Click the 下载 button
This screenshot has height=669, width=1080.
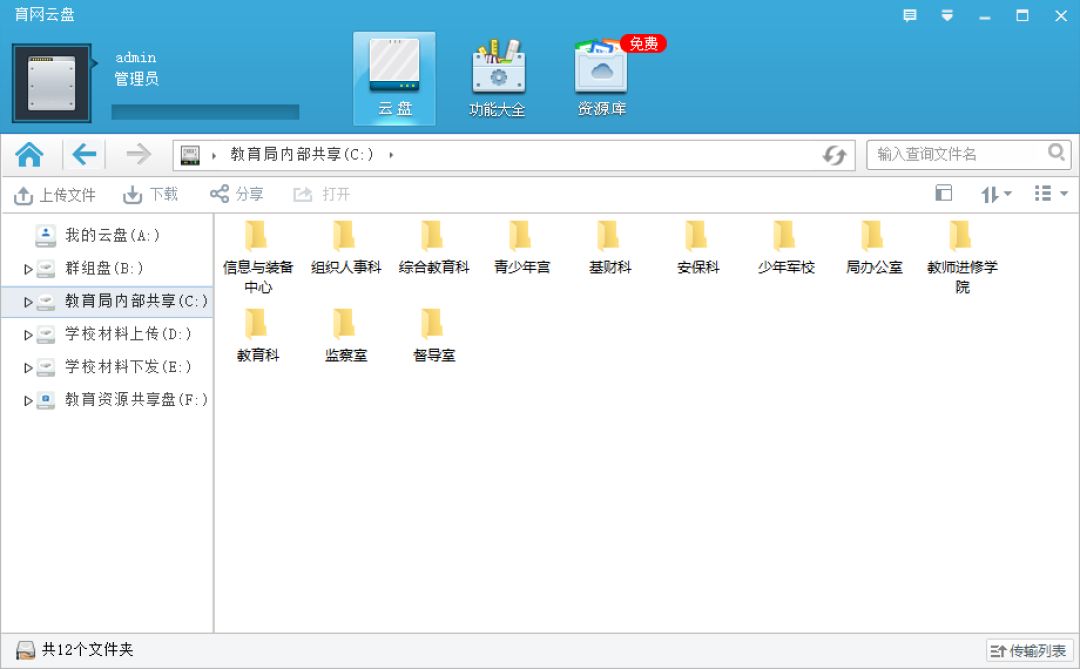(150, 195)
